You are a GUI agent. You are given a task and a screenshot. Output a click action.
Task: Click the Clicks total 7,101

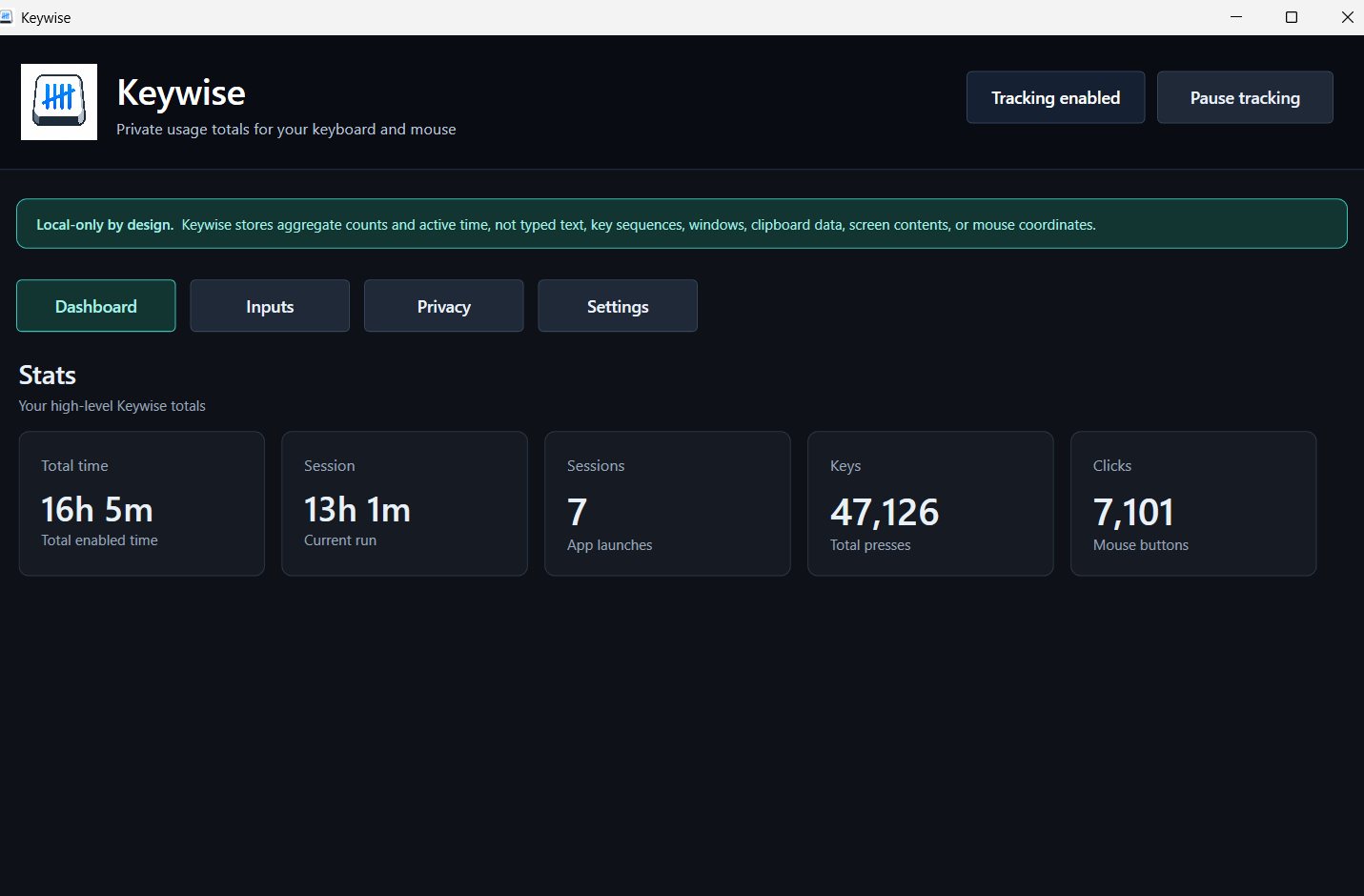click(x=1133, y=513)
